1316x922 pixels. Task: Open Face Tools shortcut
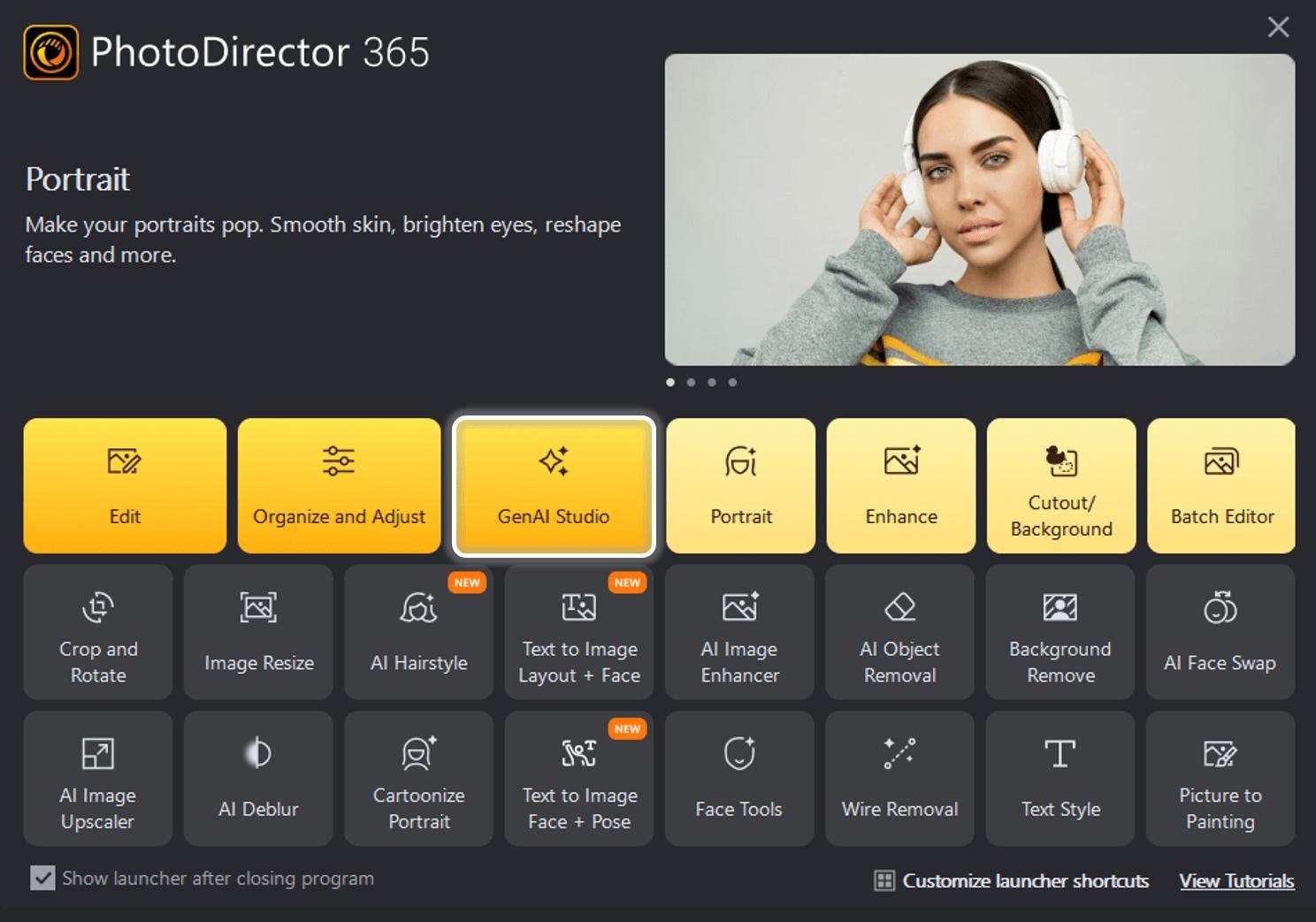click(739, 779)
